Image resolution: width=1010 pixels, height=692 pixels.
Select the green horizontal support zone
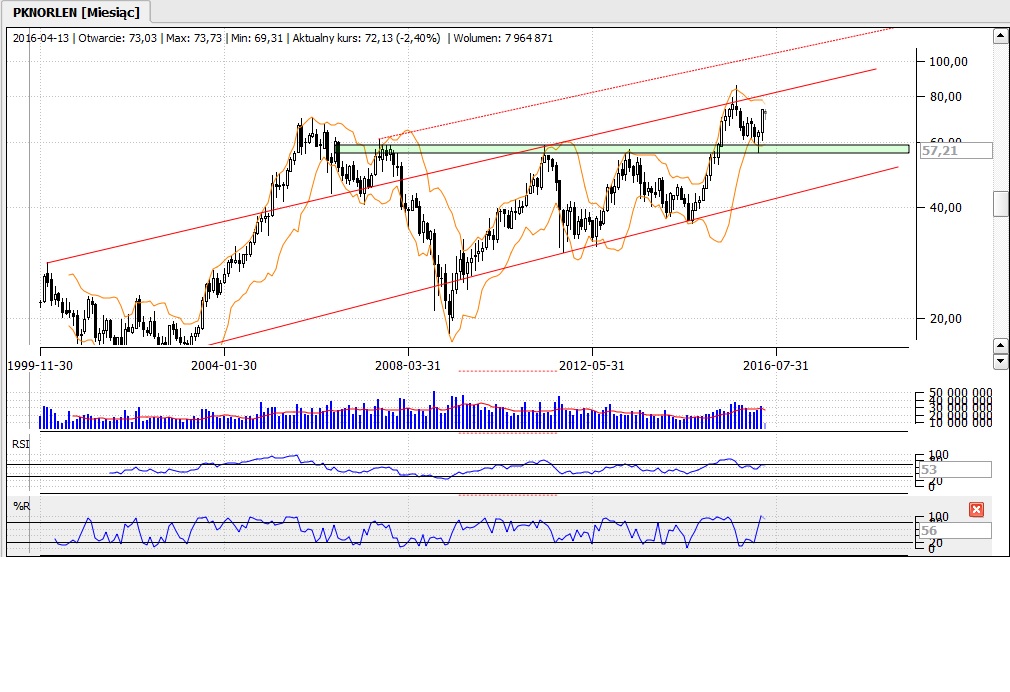620,149
